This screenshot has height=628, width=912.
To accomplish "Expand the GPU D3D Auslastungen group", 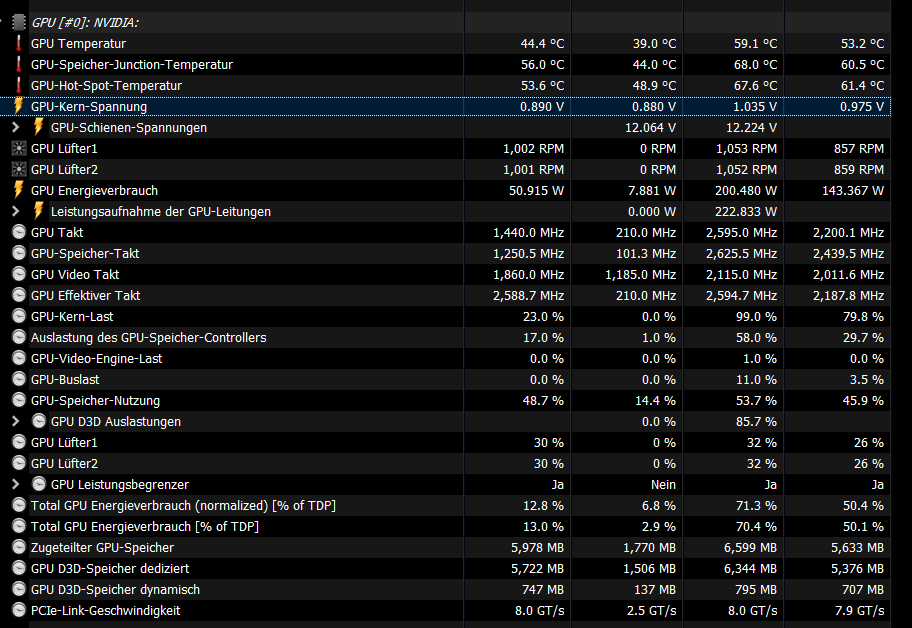I will (x=16, y=421).
